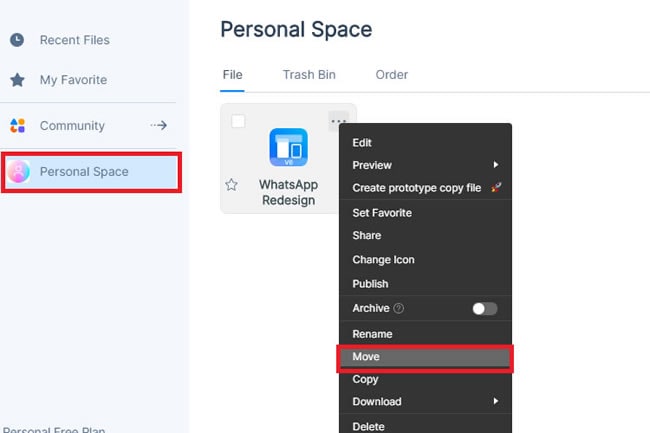Choose Rename in the context menu
The image size is (650, 433).
[x=372, y=334]
